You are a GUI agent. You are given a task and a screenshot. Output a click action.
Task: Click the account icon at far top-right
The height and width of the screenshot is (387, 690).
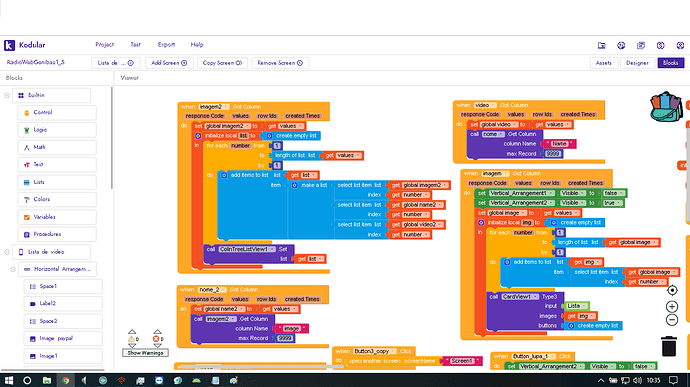coord(680,45)
